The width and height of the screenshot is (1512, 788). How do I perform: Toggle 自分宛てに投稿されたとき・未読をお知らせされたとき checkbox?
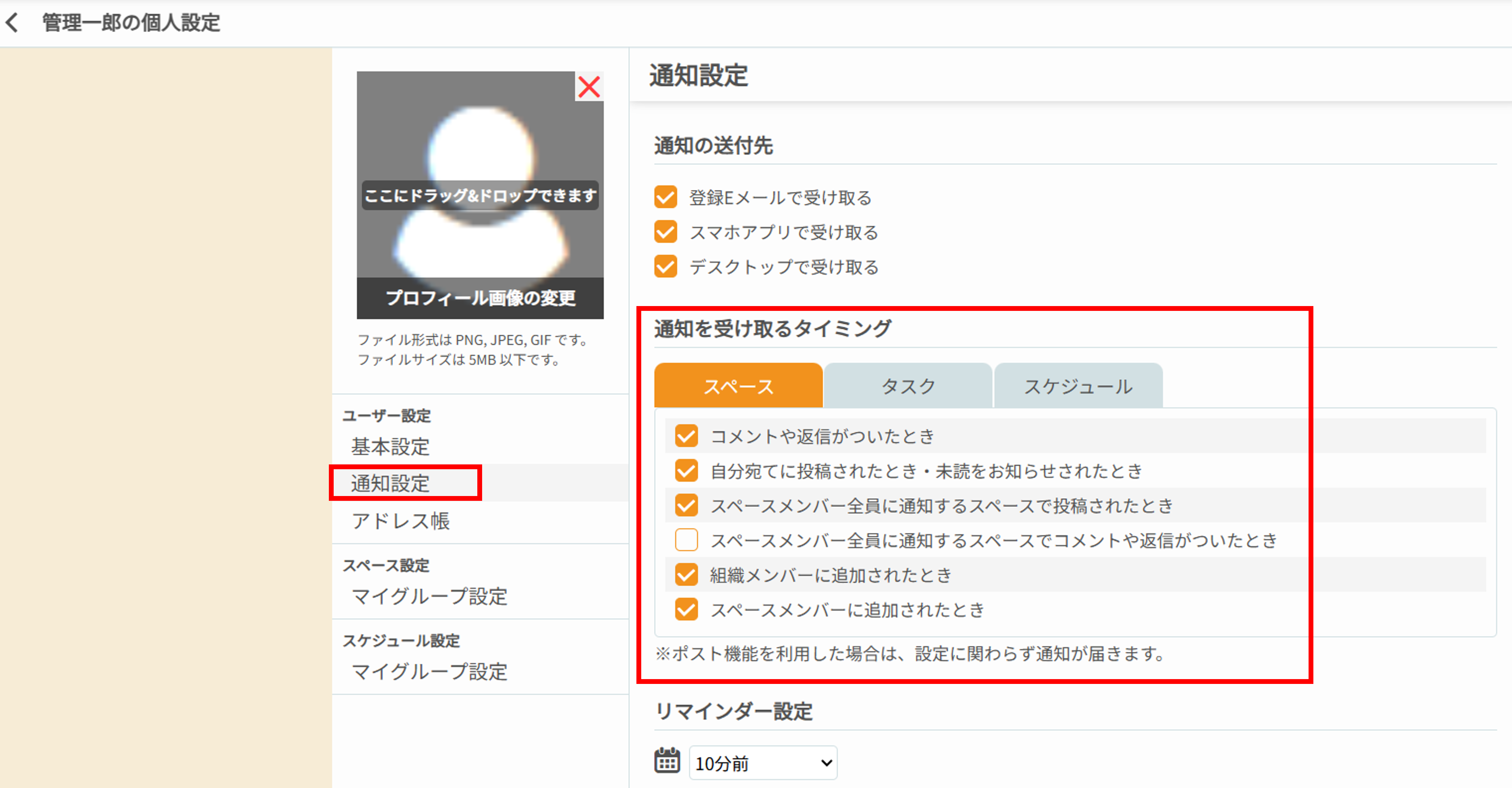point(686,471)
